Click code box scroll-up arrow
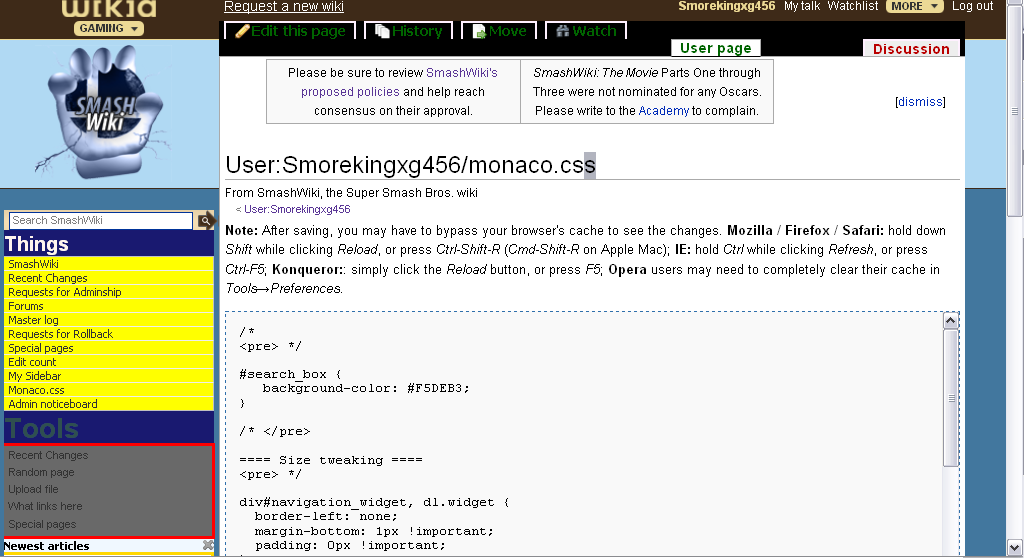The height and width of the screenshot is (558, 1024). coord(951,321)
